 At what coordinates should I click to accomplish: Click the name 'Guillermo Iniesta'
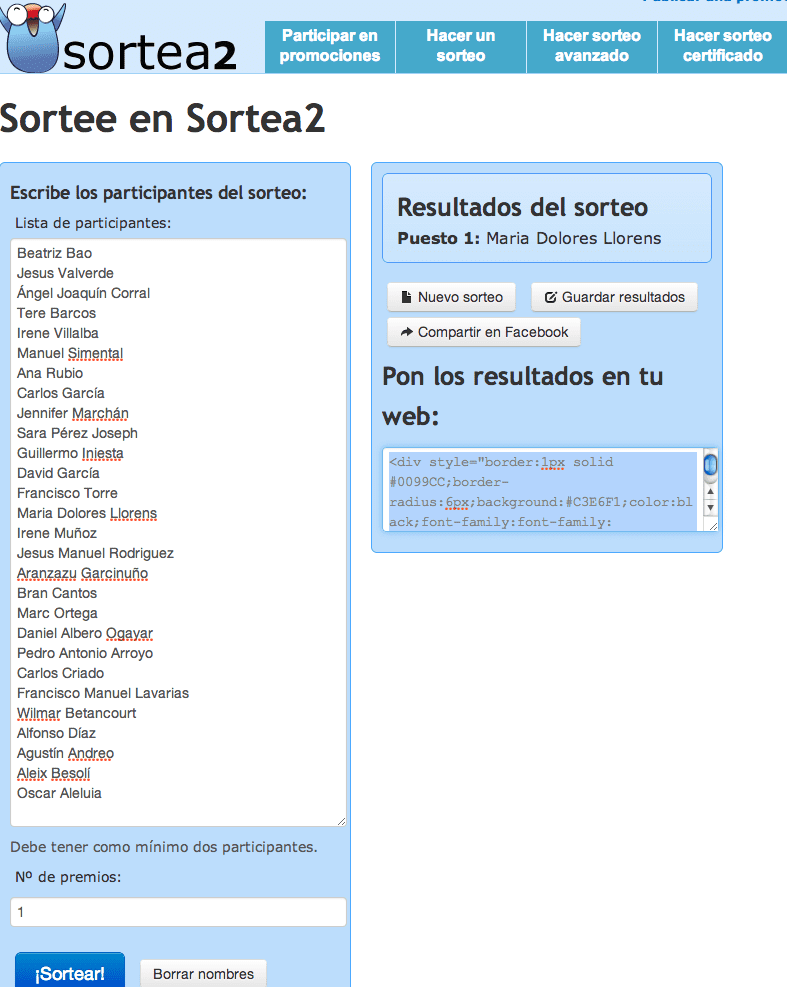[x=71, y=453]
